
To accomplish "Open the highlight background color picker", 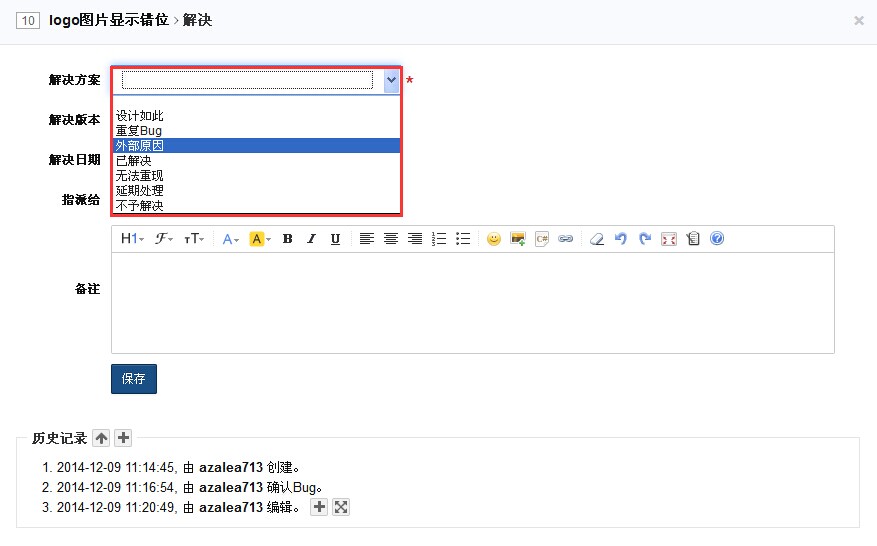I will coord(260,239).
